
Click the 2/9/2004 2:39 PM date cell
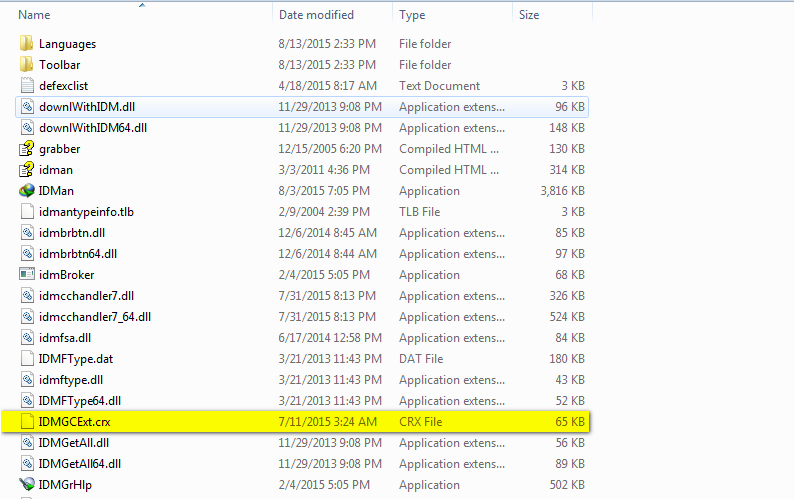(x=324, y=212)
